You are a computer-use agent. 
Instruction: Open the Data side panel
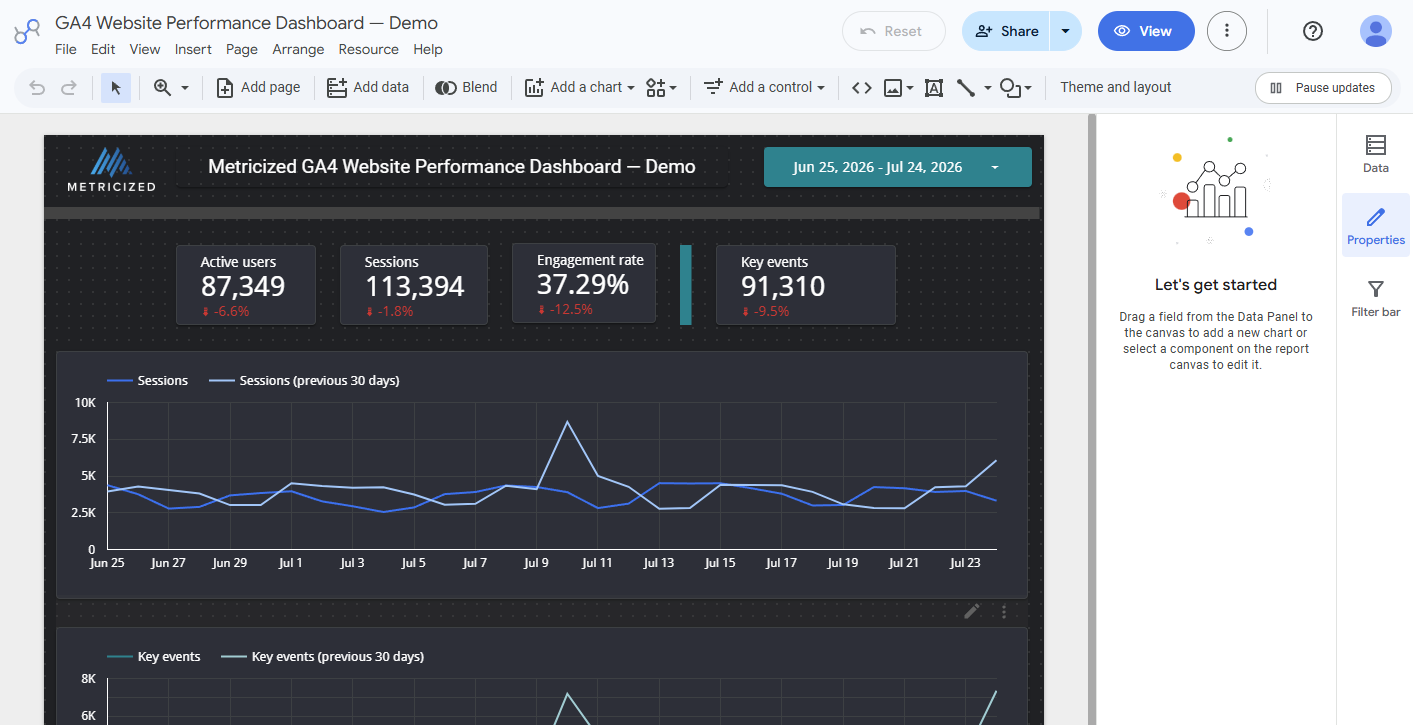point(1376,154)
